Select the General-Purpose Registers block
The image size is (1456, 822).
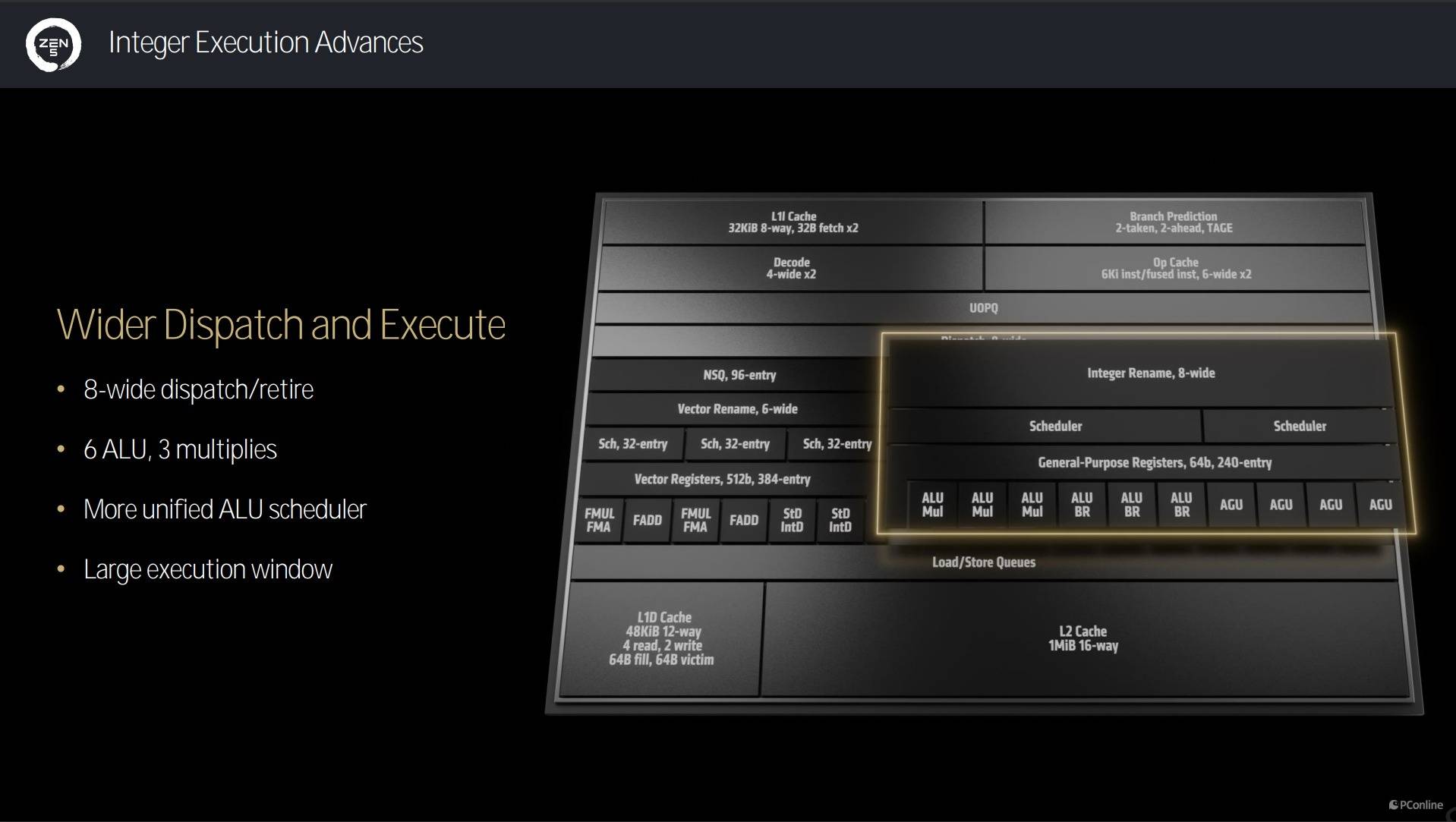[x=1154, y=463]
